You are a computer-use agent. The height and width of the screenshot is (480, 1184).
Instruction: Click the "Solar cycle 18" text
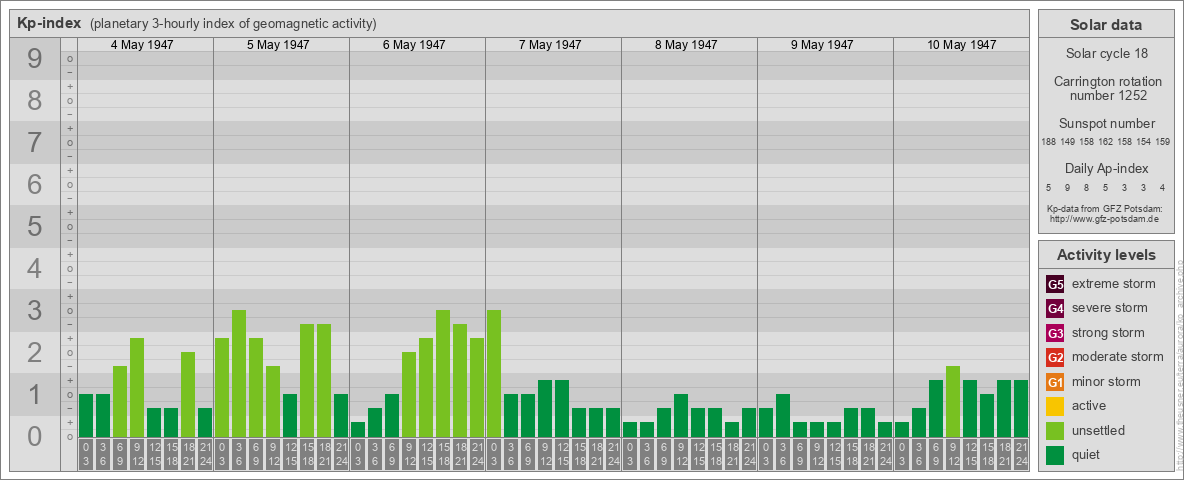[1106, 54]
